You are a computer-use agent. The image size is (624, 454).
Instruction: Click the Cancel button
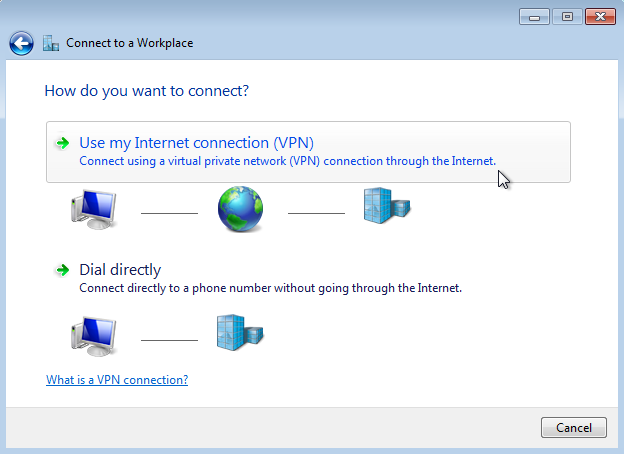pyautogui.click(x=573, y=428)
